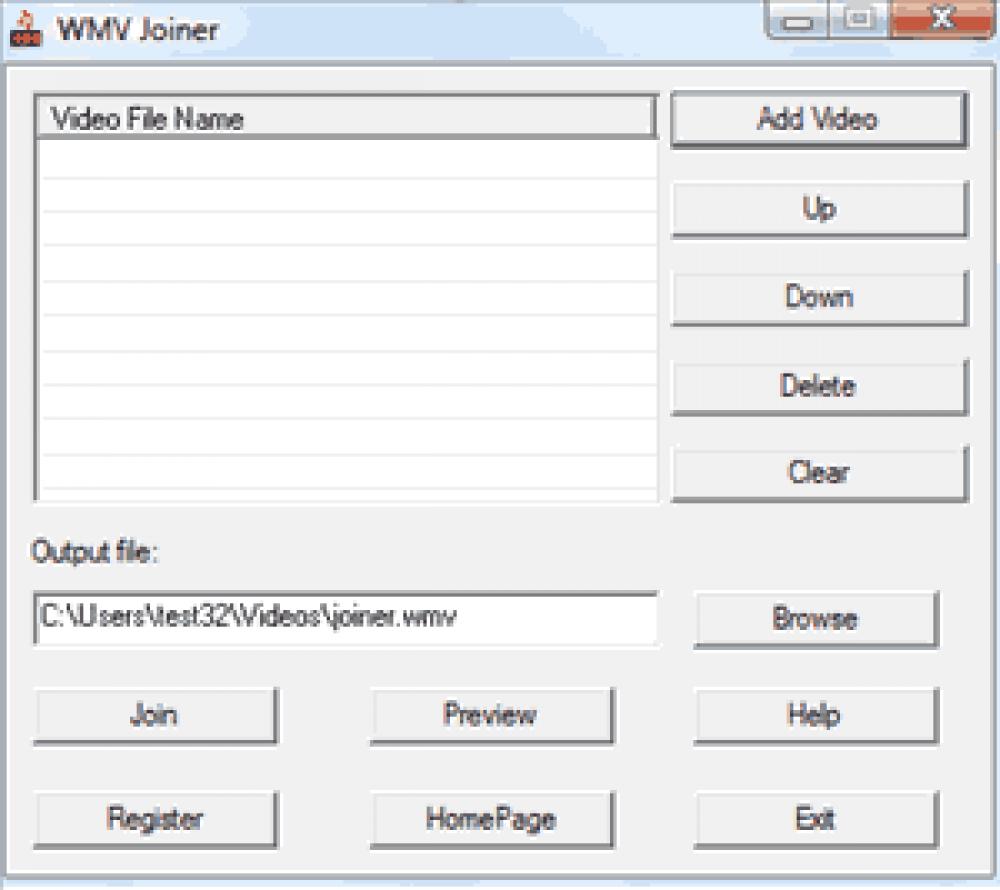Open the Help documentation
The height and width of the screenshot is (890, 1000).
pyautogui.click(x=816, y=715)
